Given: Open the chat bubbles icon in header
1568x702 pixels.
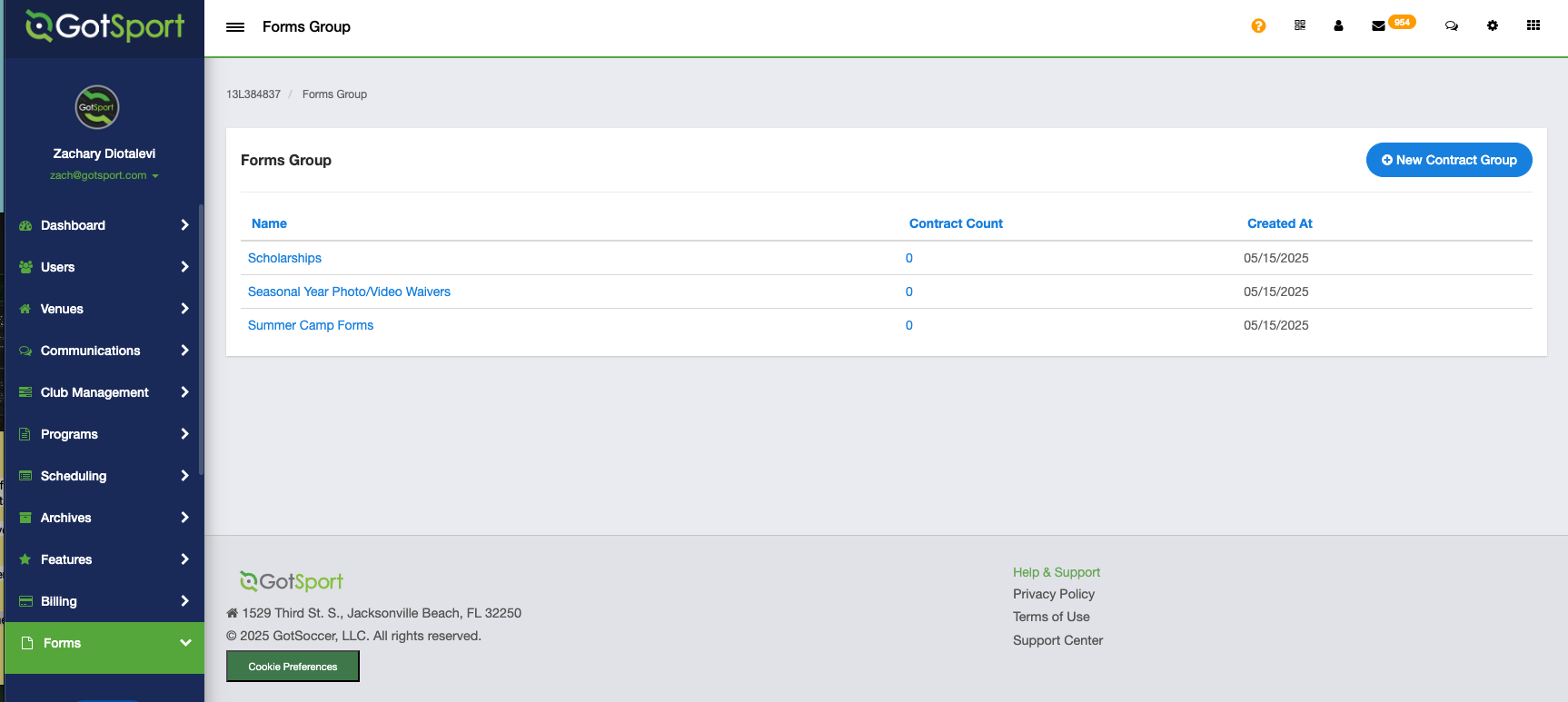Looking at the screenshot, I should tap(1452, 25).
